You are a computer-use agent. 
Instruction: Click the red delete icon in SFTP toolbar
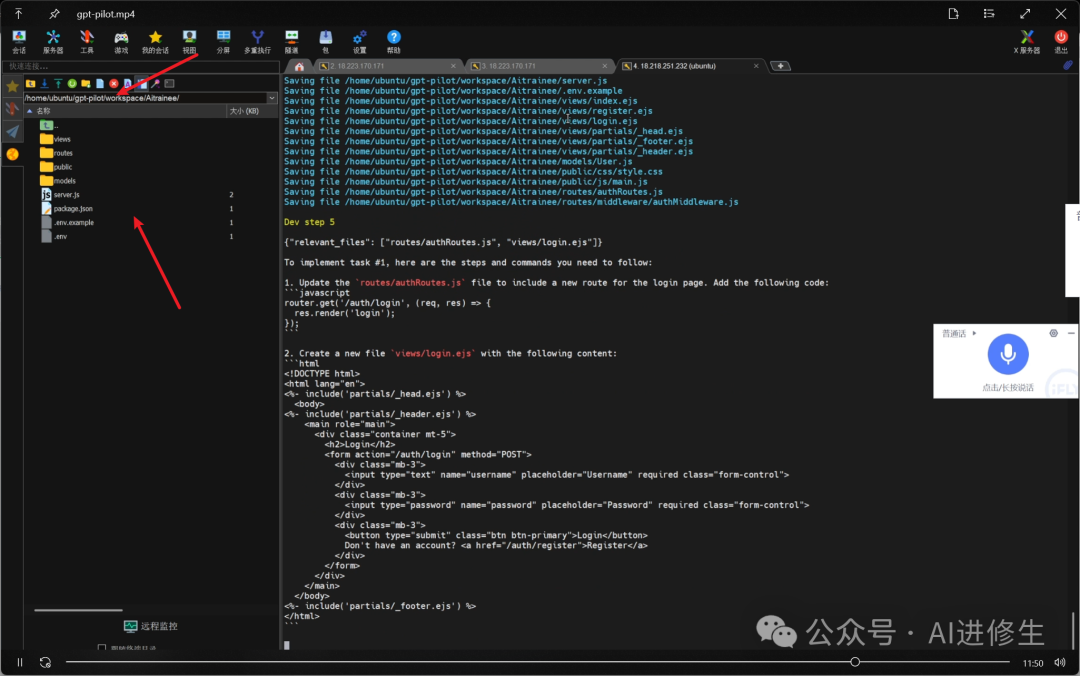[x=114, y=83]
